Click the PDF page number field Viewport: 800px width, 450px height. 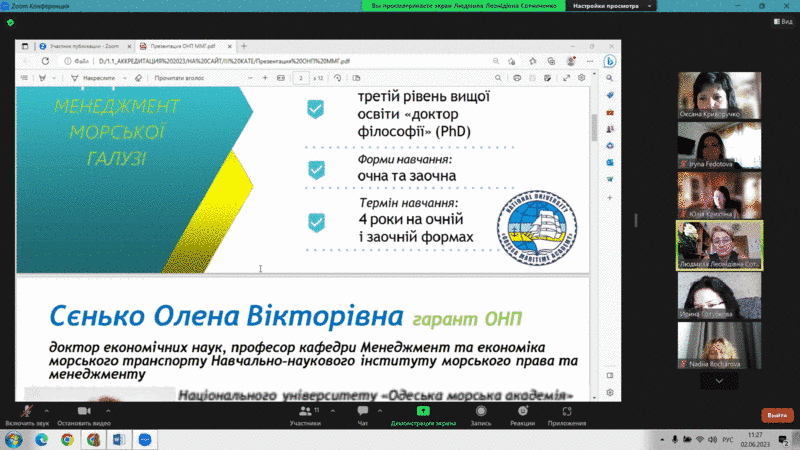tap(299, 77)
